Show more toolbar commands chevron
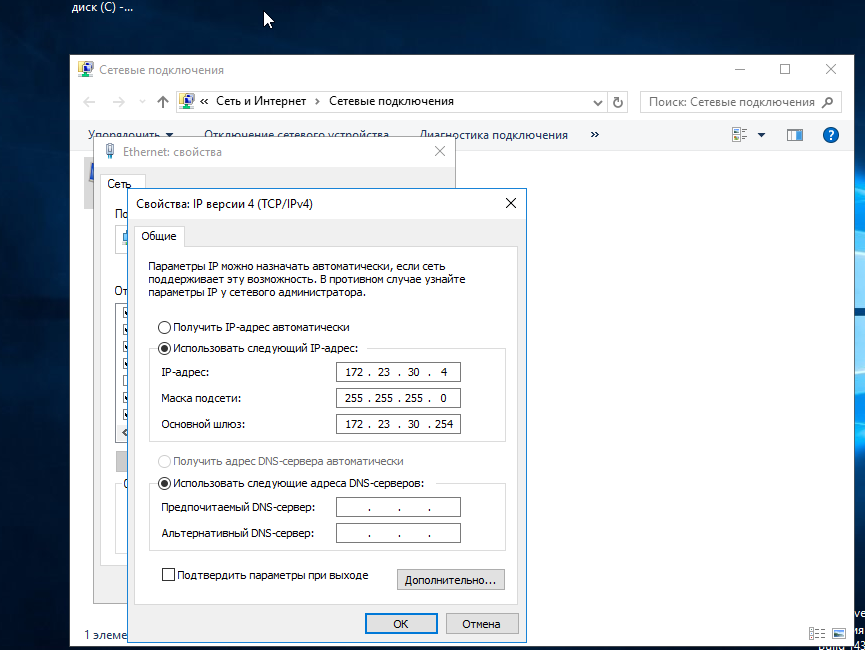Screen dimensions: 865x650 coord(595,135)
